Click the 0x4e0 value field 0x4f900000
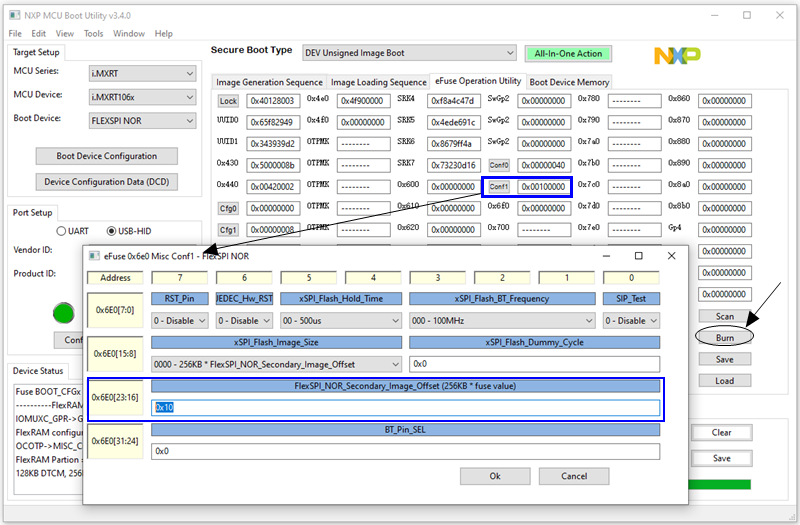This screenshot has height=525, width=800. (x=363, y=101)
